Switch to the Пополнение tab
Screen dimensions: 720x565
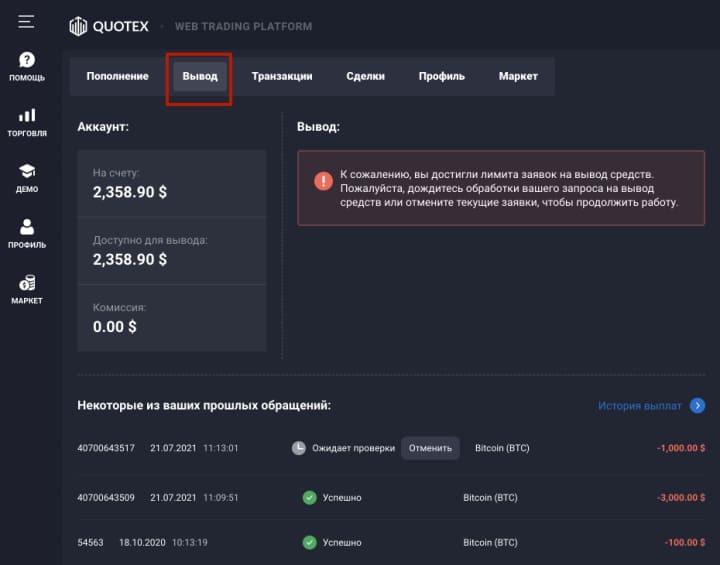(x=117, y=76)
